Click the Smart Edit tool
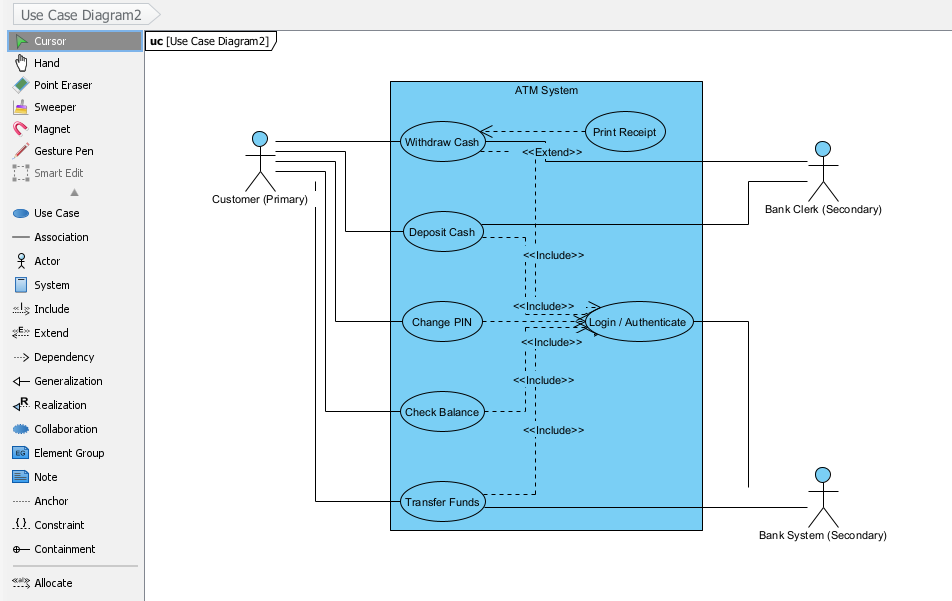This screenshot has width=952, height=601. click(75, 173)
